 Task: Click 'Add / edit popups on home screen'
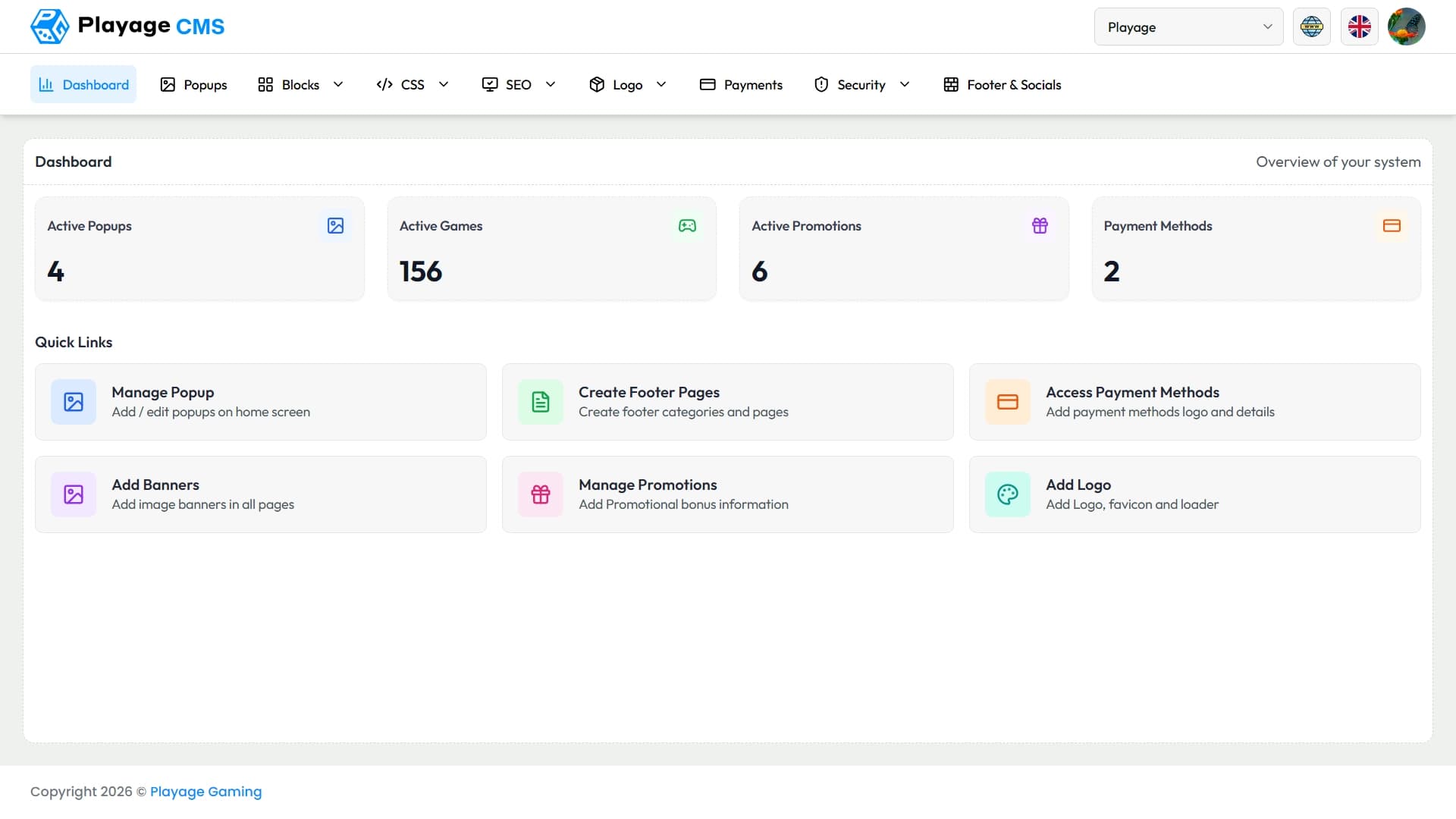[211, 412]
